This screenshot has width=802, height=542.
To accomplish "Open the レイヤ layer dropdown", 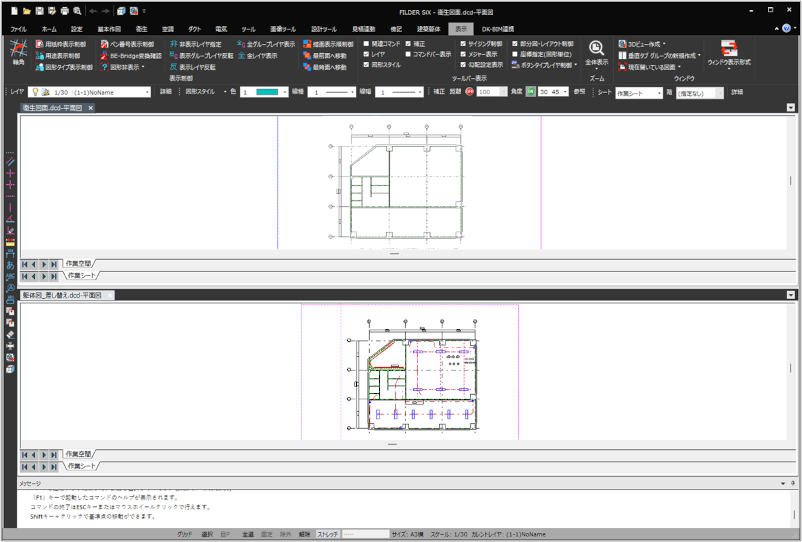I will (x=148, y=91).
